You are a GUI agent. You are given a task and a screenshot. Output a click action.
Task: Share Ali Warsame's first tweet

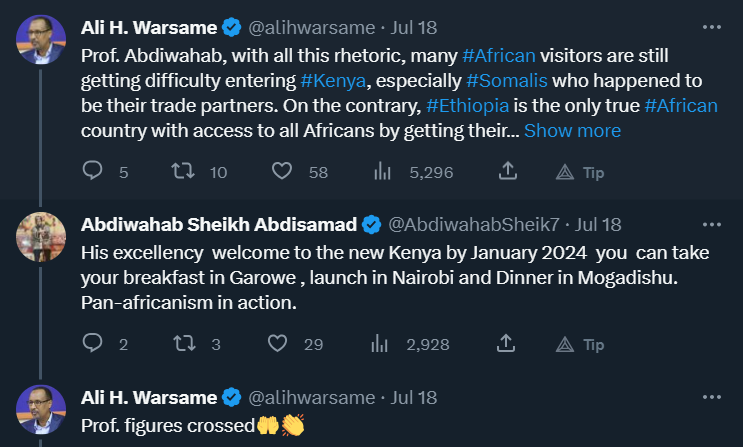[508, 172]
